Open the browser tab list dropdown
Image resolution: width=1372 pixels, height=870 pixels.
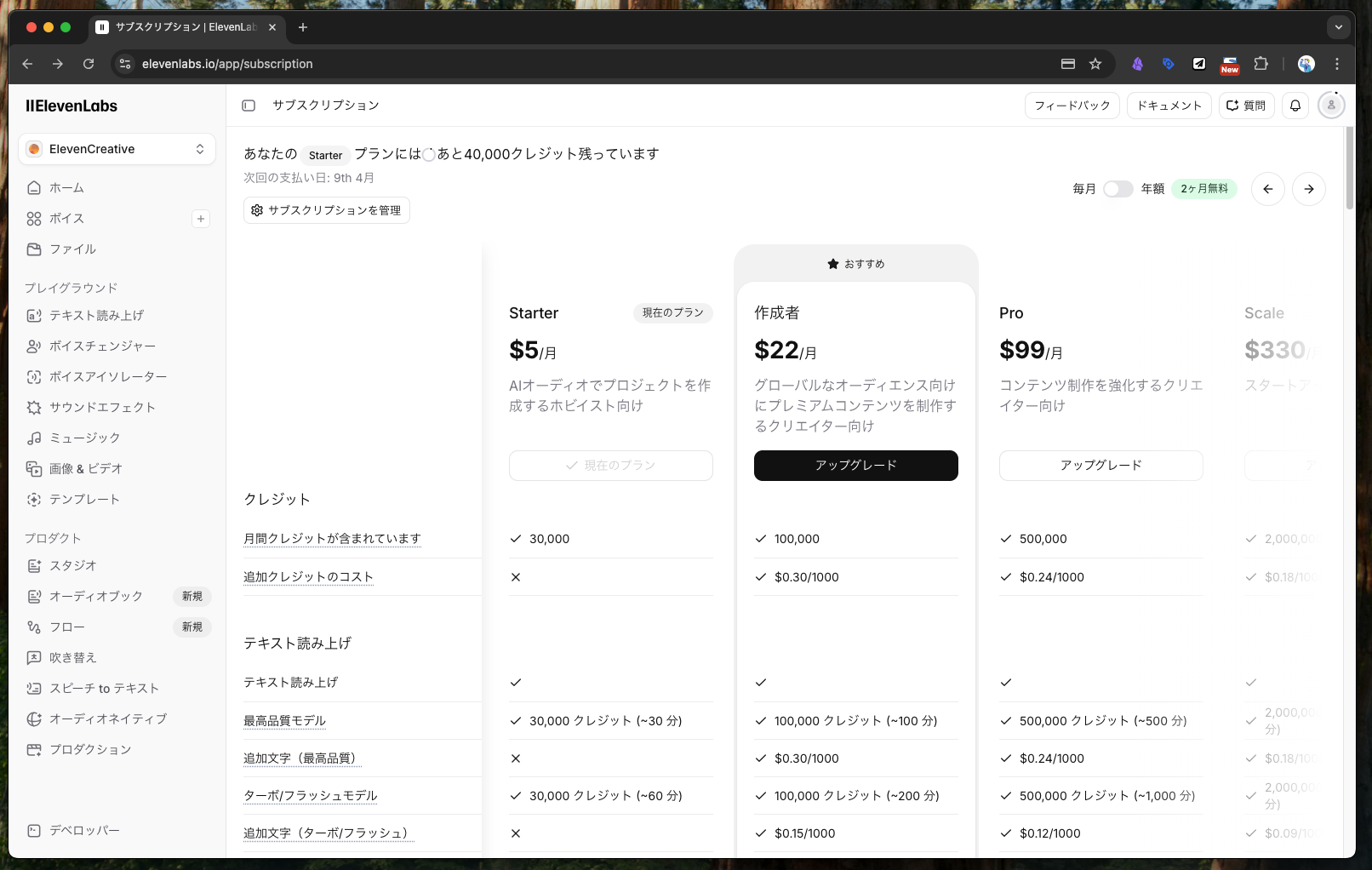[x=1338, y=27]
